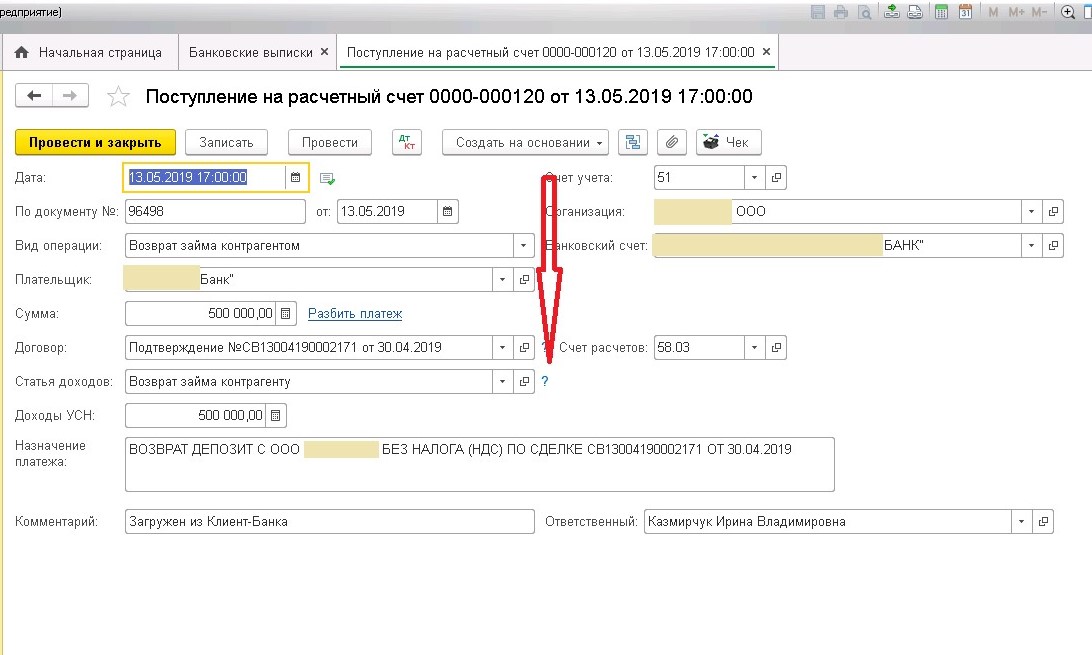The width and height of the screenshot is (1092, 655).
Task: Open the Организация item with the open icon
Action: [x=1054, y=211]
